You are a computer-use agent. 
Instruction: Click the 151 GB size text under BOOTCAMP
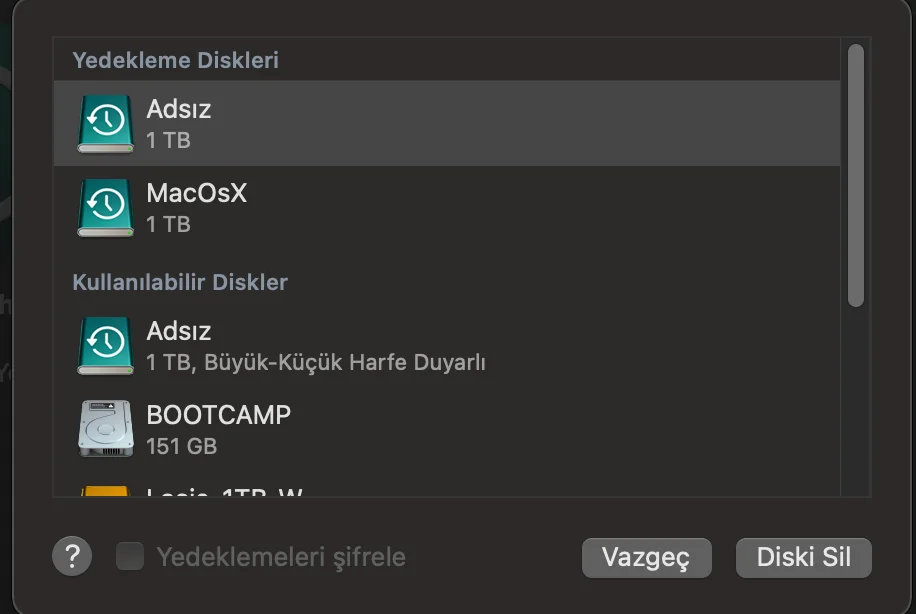182,446
